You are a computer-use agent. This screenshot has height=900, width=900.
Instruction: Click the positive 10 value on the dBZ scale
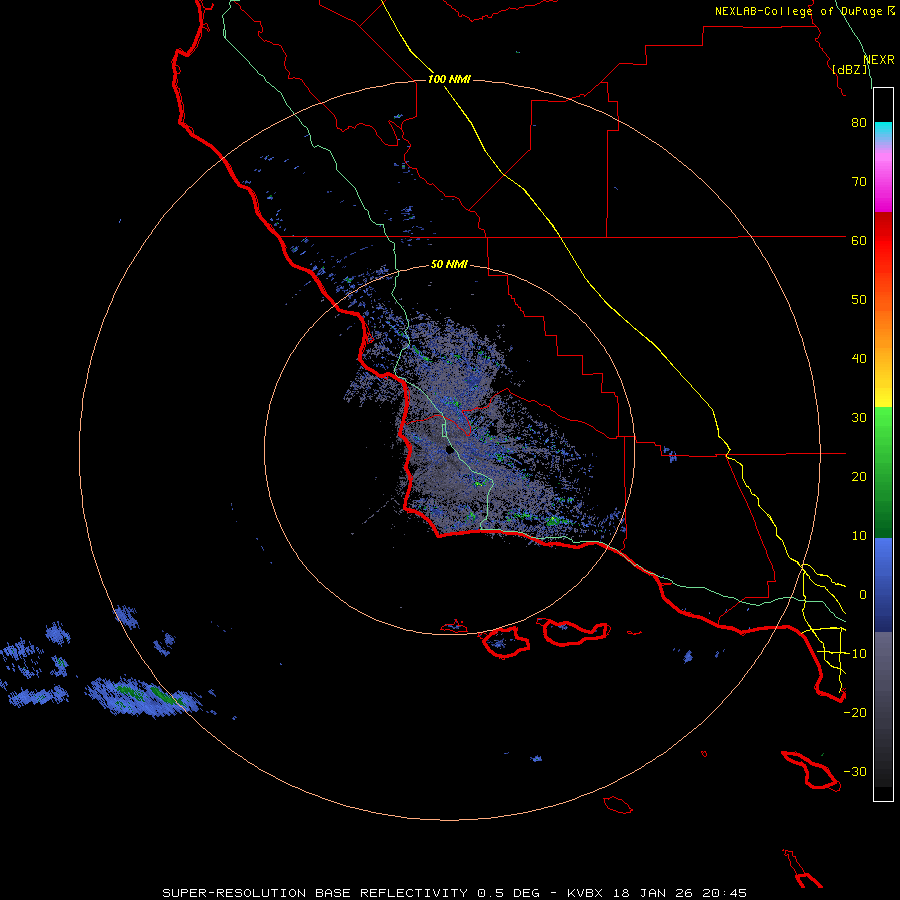[x=859, y=536]
